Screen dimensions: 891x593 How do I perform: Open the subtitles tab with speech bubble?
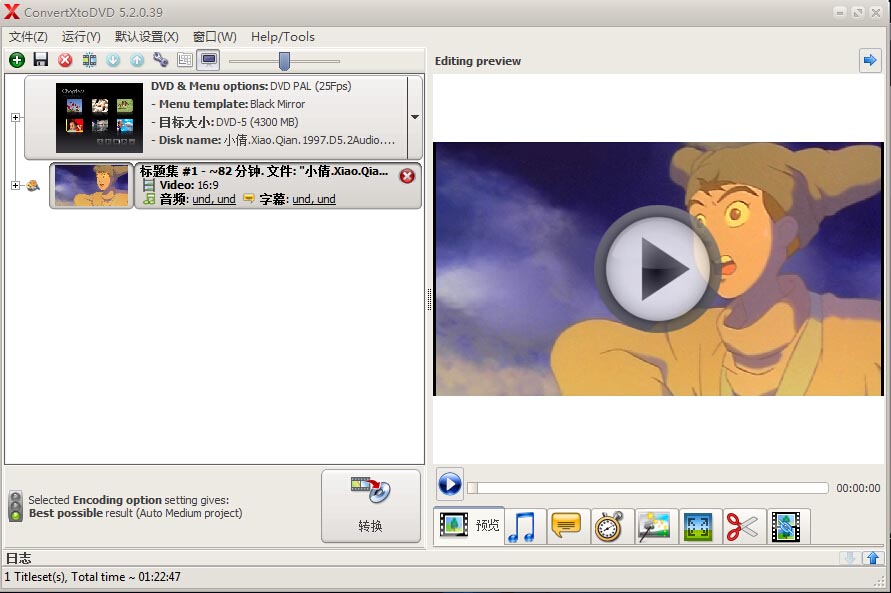coord(567,527)
